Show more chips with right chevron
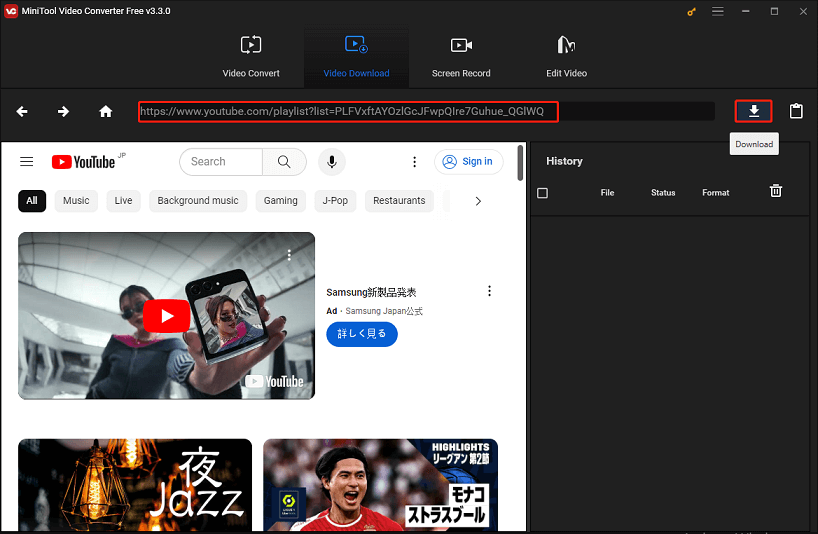 (x=478, y=201)
